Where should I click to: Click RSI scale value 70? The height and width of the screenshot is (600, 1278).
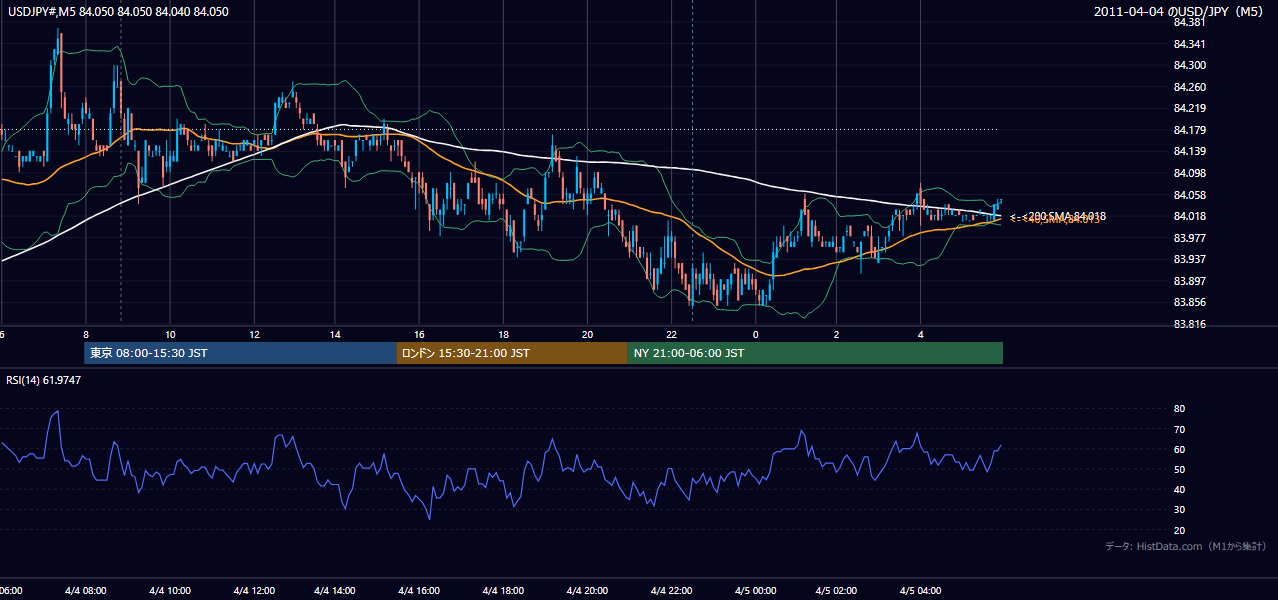click(x=1179, y=429)
